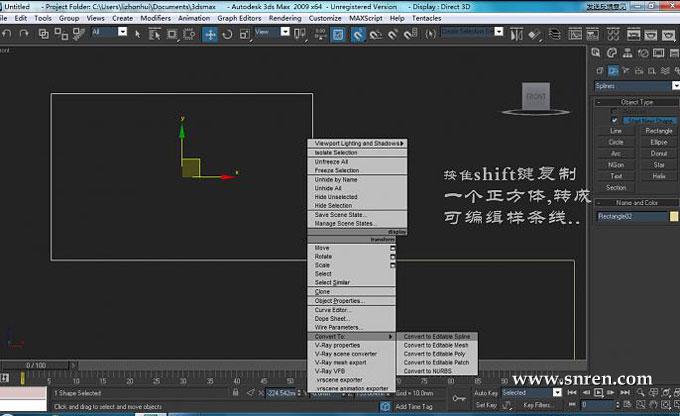Viewport: 680px width, 416px height.
Task: Click the Select and Link icon
Action: tap(43, 34)
